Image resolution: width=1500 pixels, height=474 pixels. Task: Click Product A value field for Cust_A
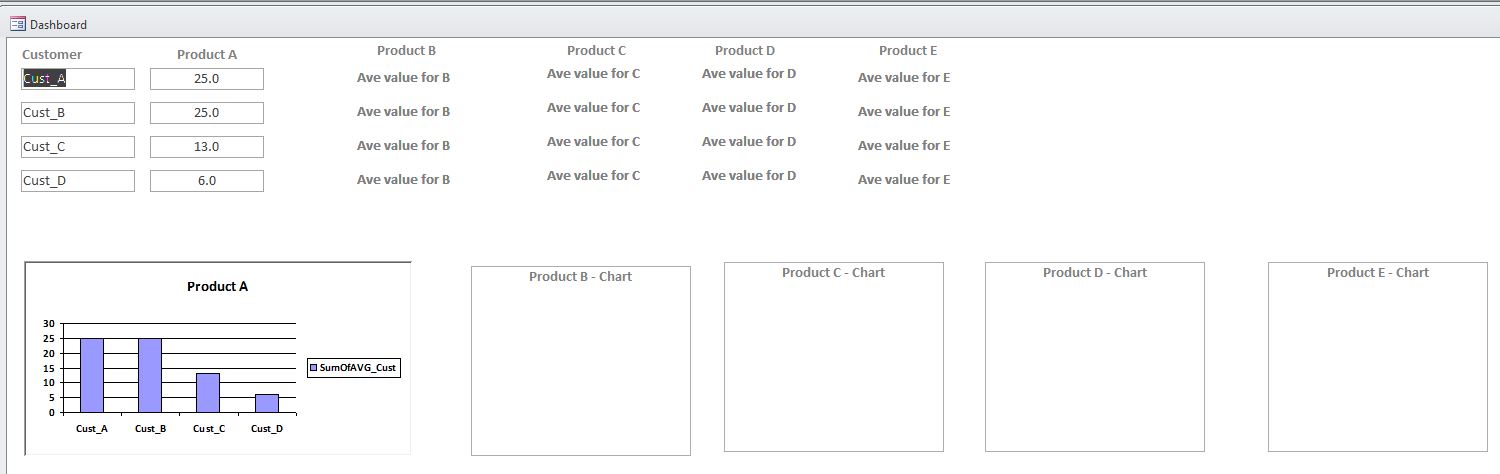[207, 79]
